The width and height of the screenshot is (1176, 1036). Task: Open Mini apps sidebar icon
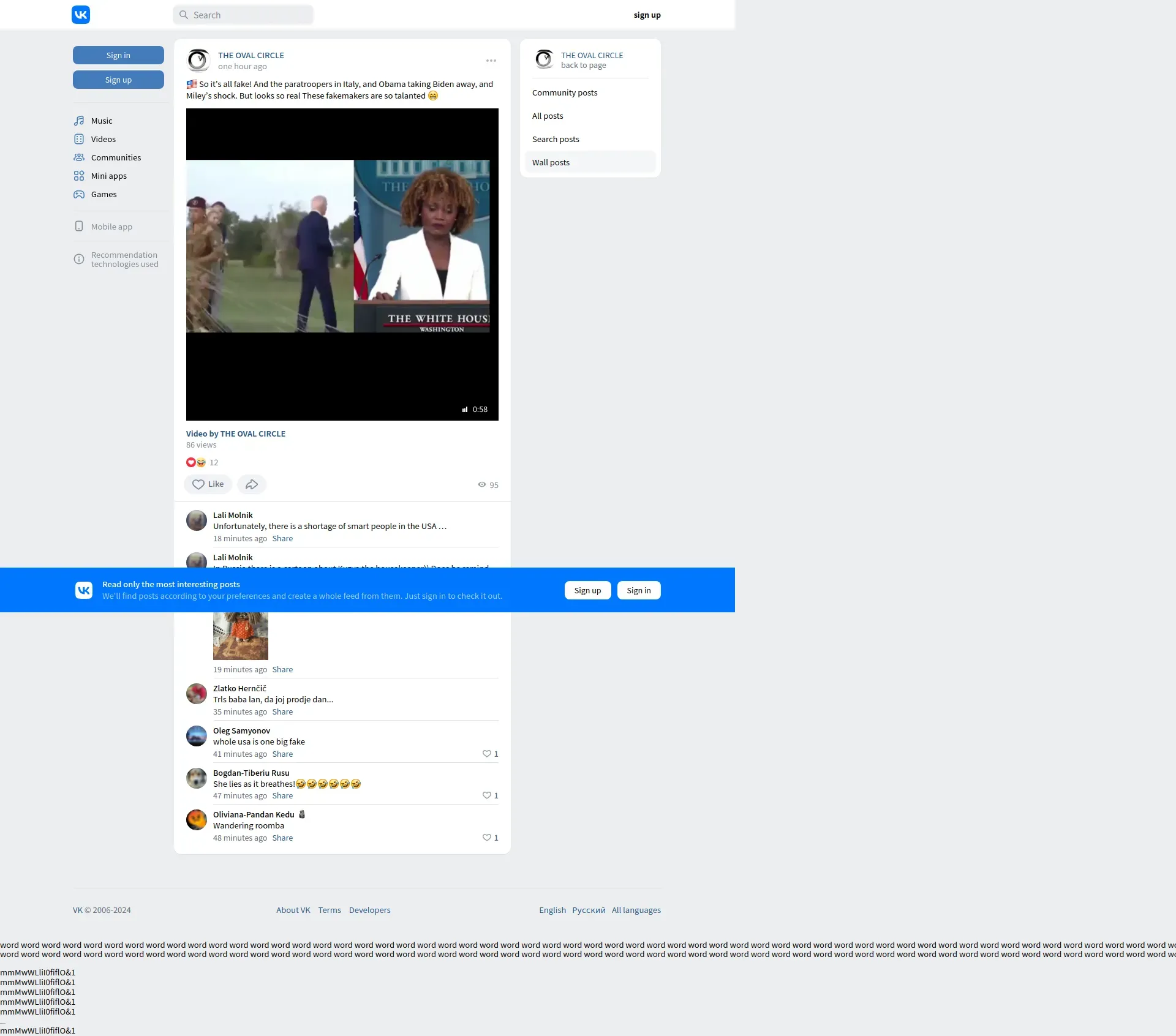point(79,176)
